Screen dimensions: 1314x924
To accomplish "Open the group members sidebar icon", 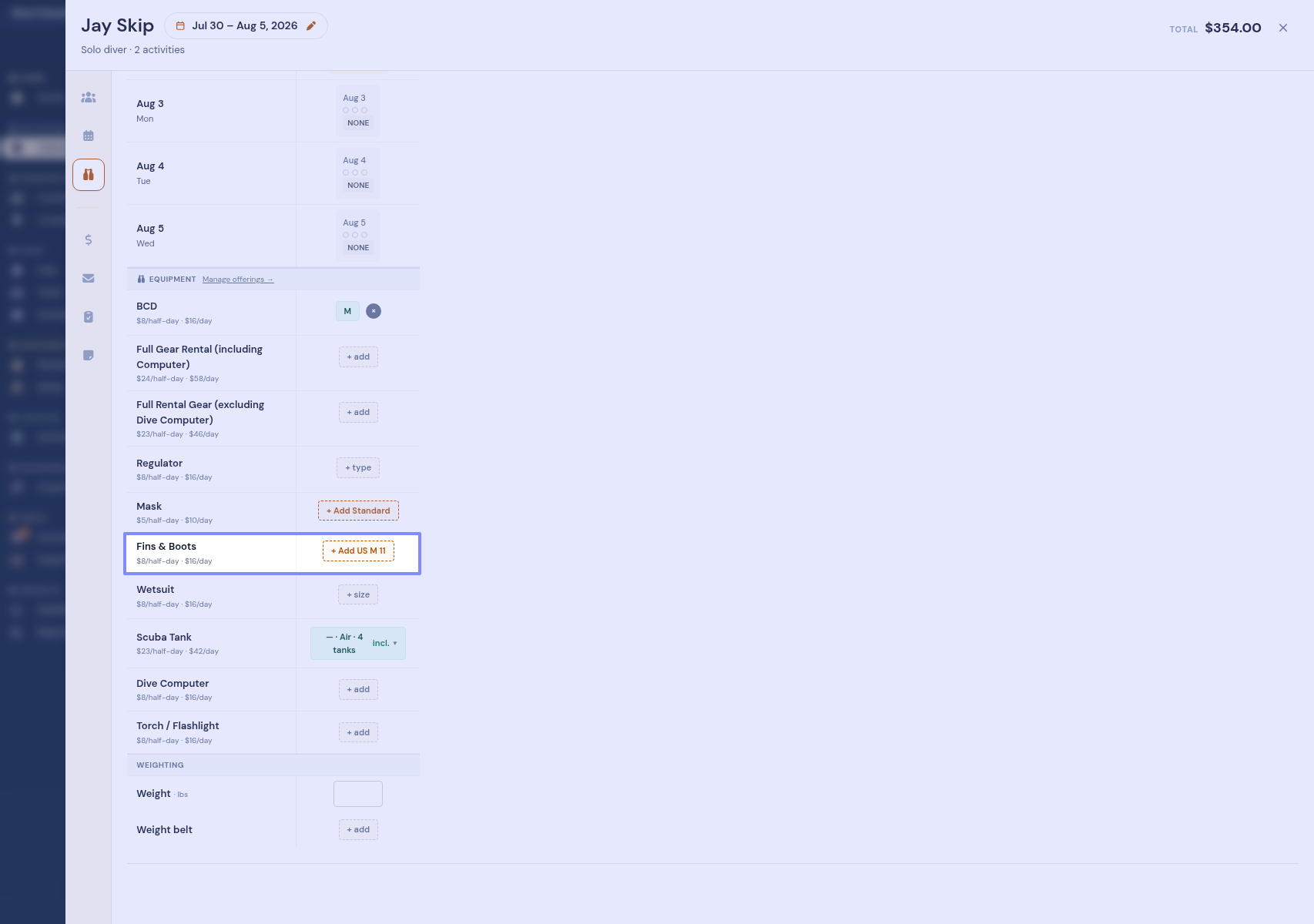I will (x=89, y=98).
